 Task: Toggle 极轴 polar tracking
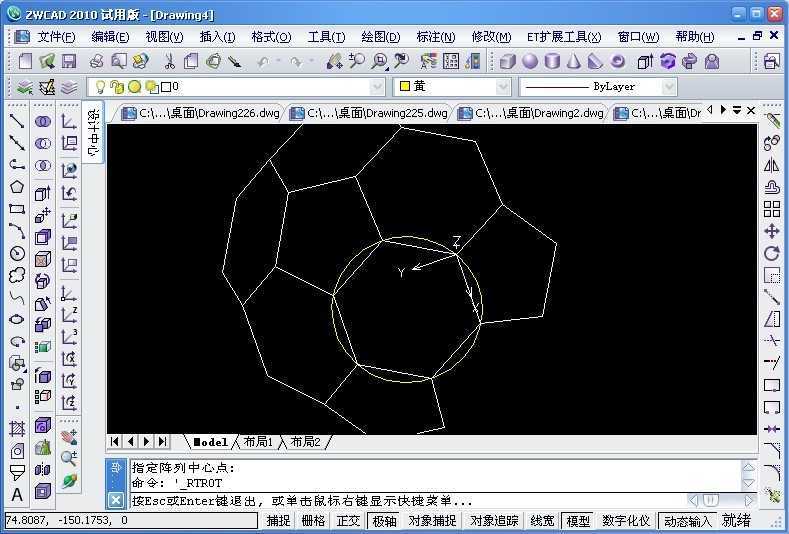[x=384, y=520]
